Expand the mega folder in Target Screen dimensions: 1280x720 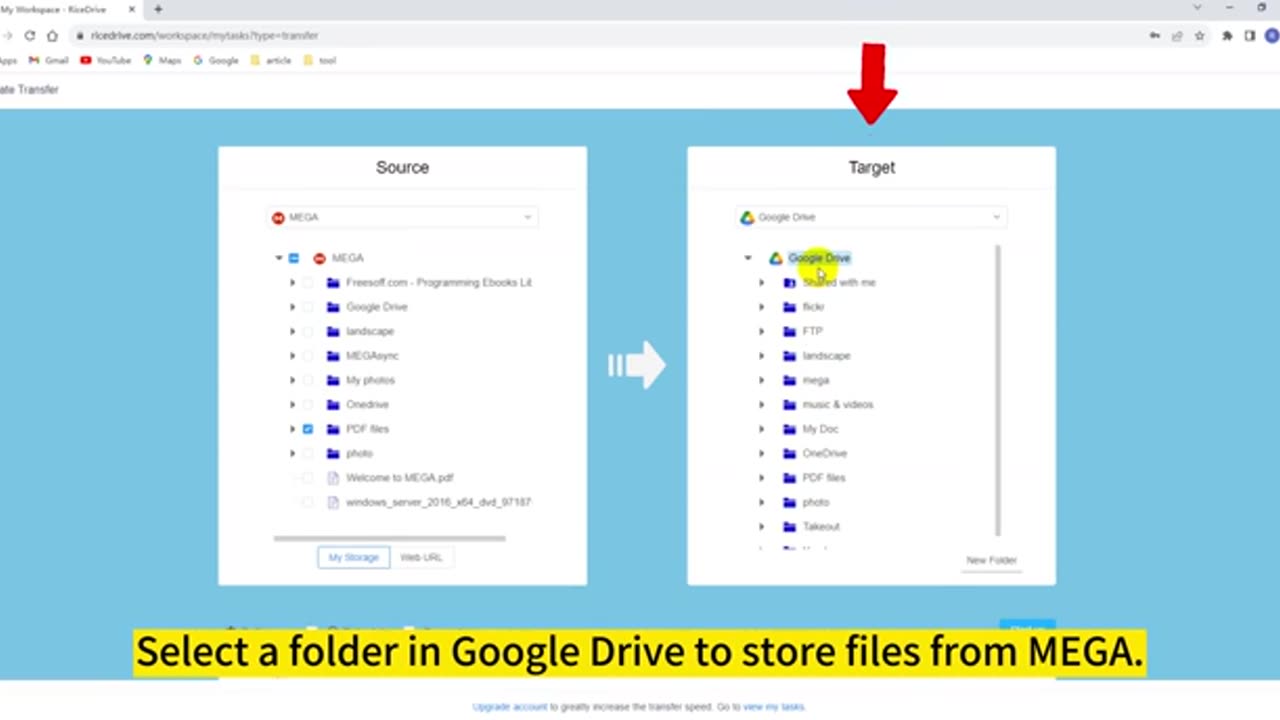(762, 380)
